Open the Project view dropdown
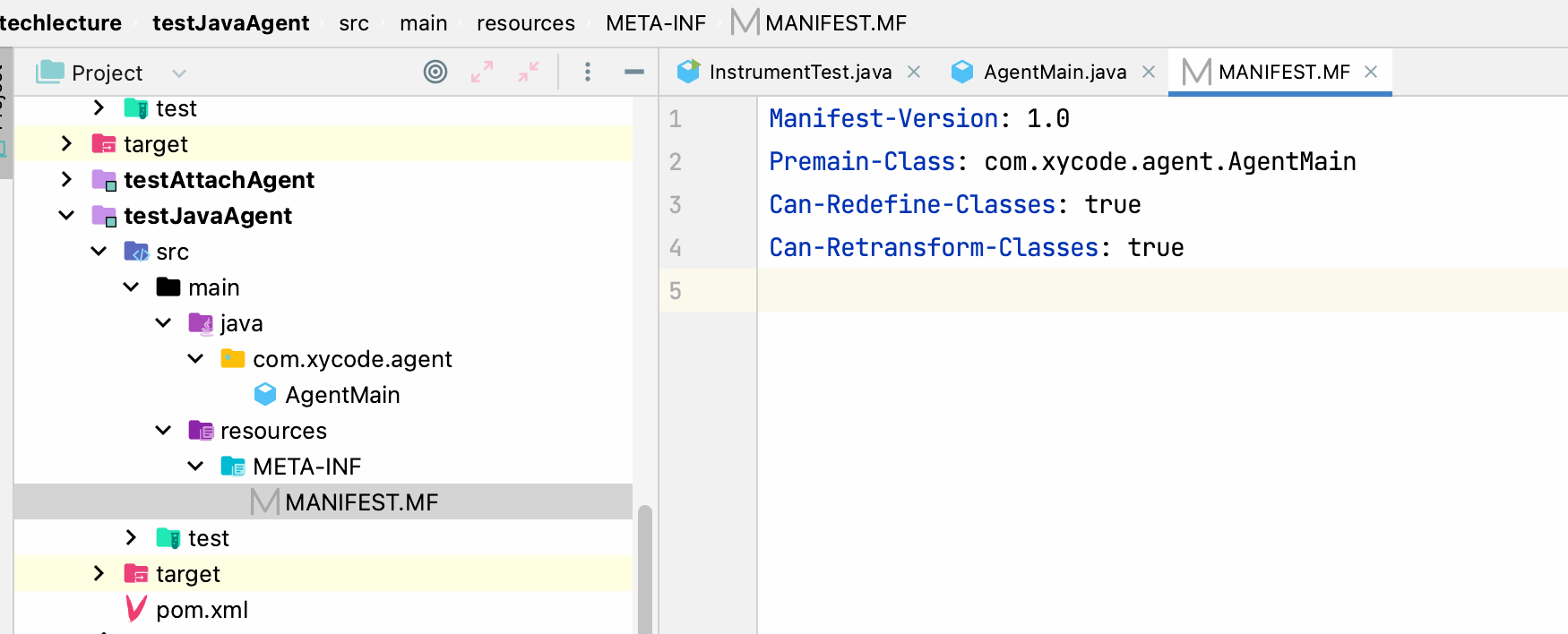 tap(178, 73)
